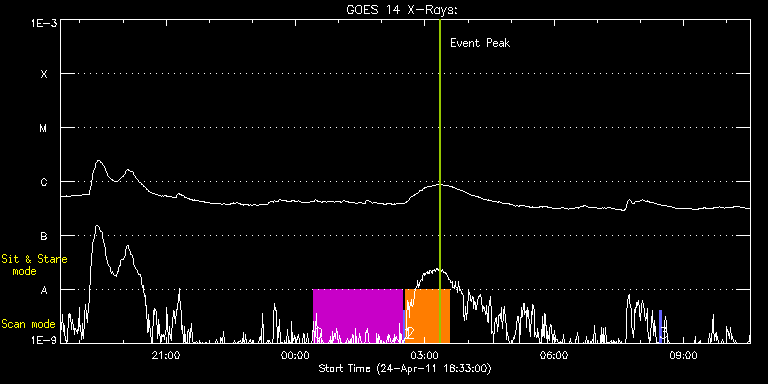
Task: Click the 06:00 time tick label
Action: (554, 355)
